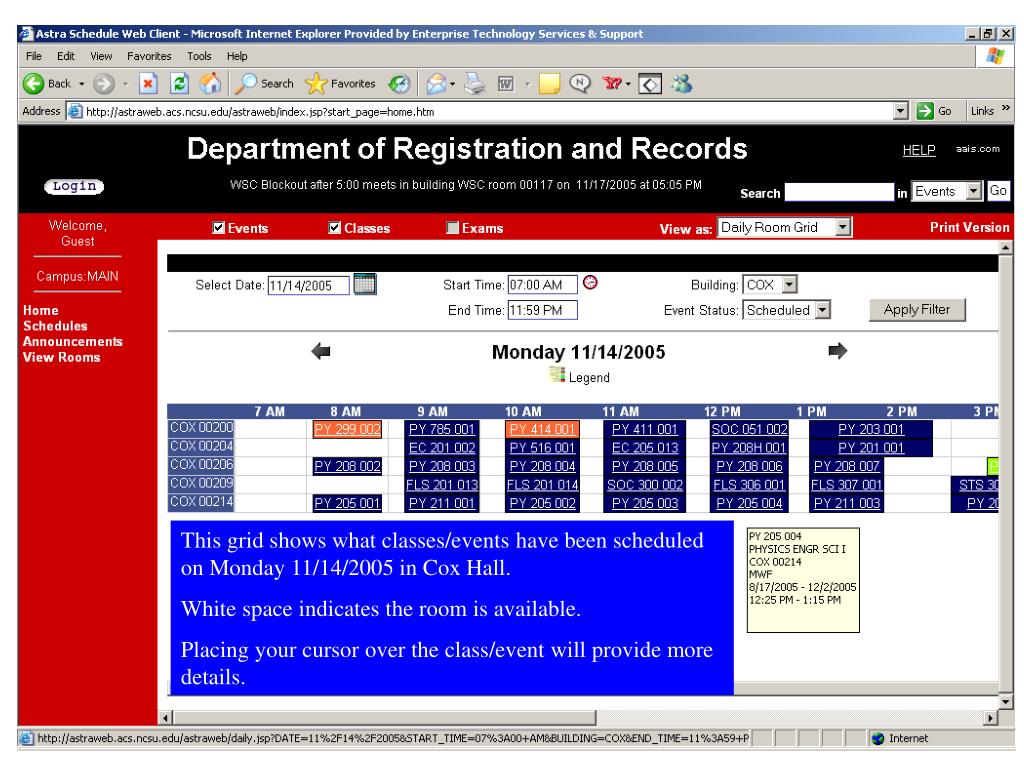Click the browser Back arrow icon

33,84
